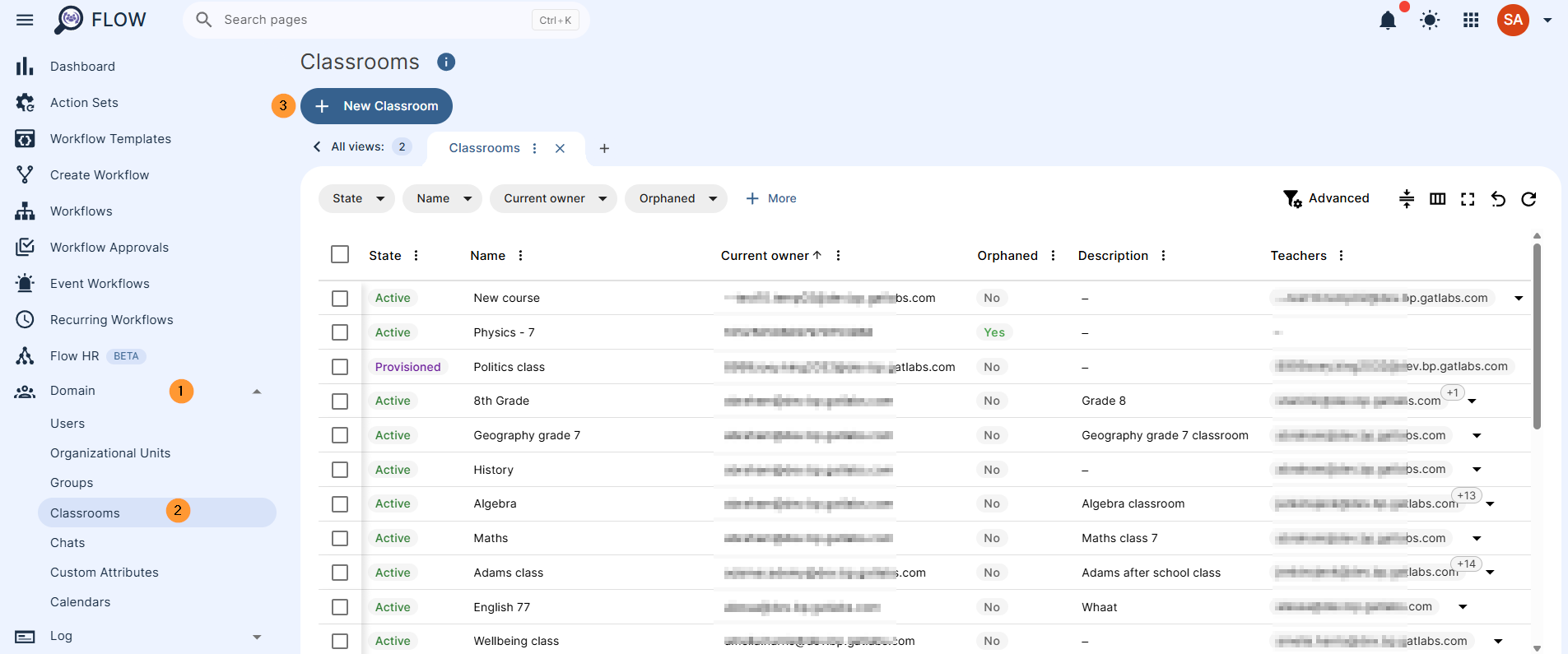The width and height of the screenshot is (1568, 654).
Task: Click the New Classroom button
Action: click(x=376, y=106)
